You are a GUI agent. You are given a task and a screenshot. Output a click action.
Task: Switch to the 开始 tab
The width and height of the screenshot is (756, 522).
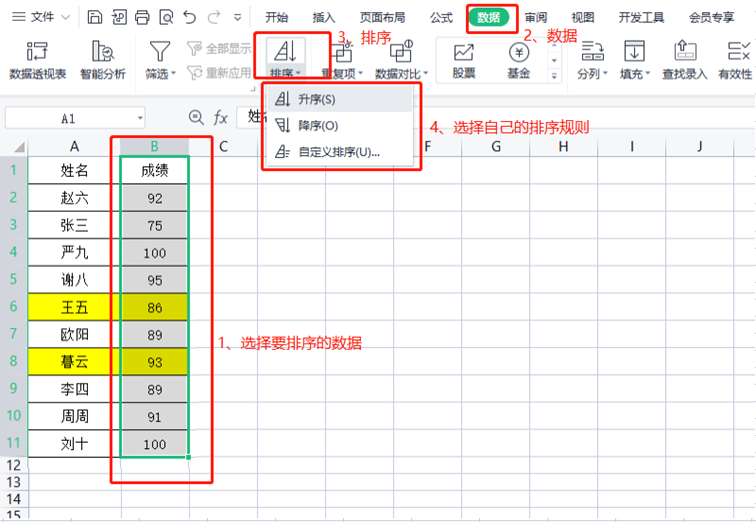click(x=277, y=18)
